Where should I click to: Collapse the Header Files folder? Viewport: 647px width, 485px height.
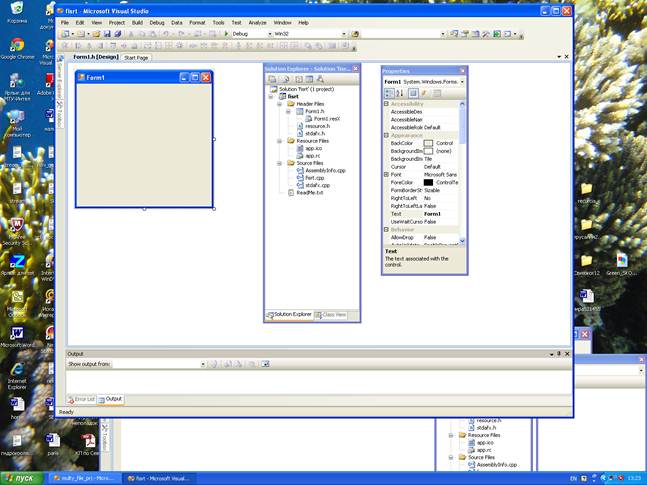(x=281, y=103)
